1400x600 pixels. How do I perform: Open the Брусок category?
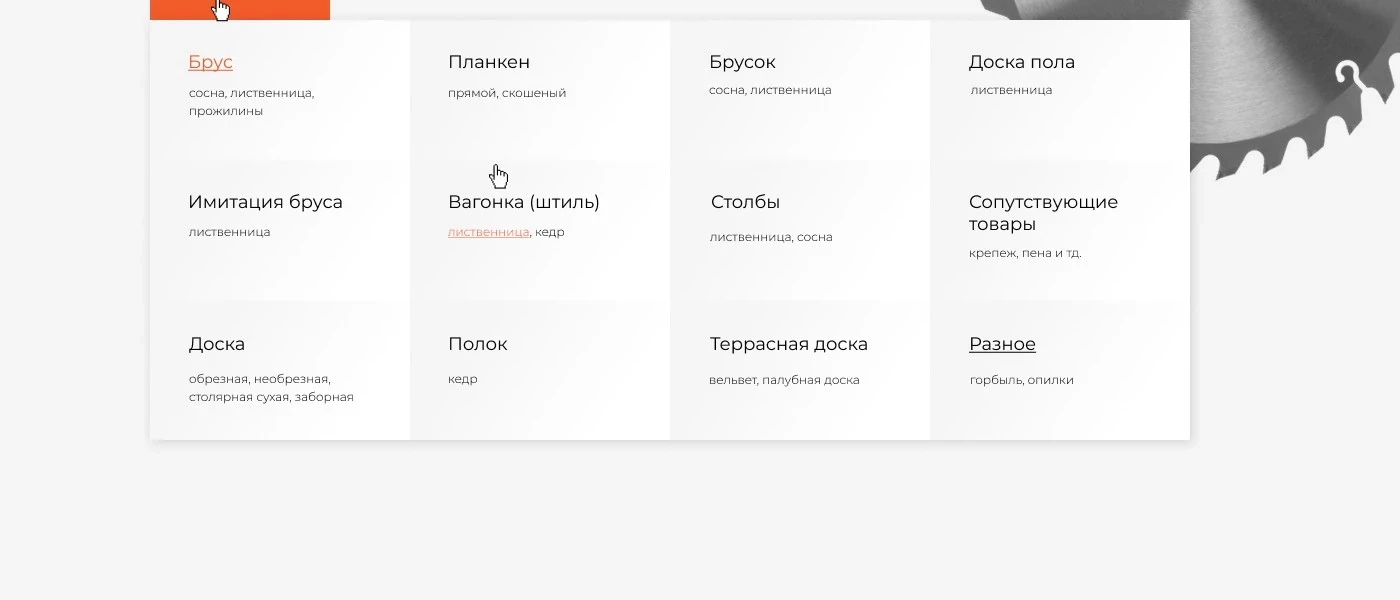(x=742, y=62)
